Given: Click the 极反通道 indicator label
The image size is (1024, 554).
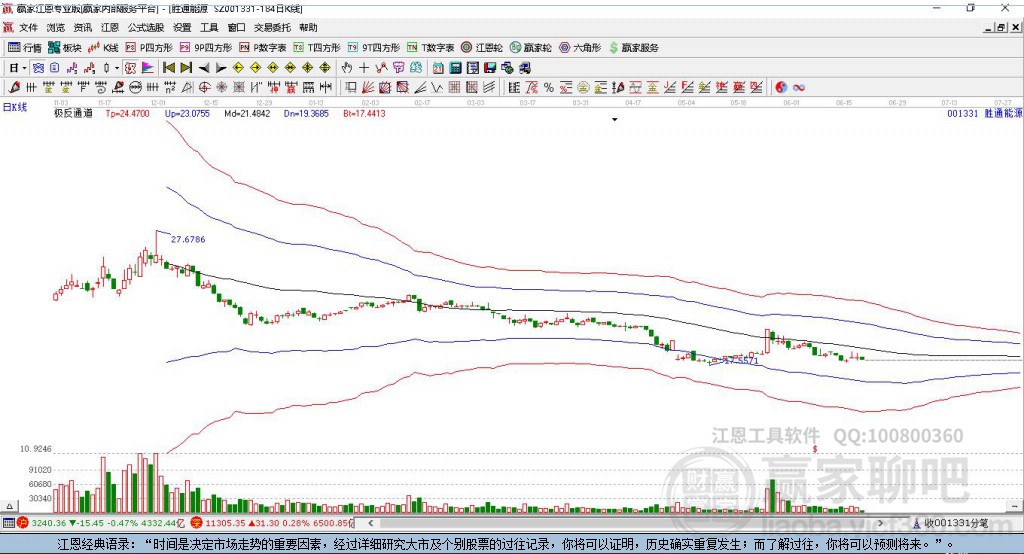Looking at the screenshot, I should coord(73,113).
